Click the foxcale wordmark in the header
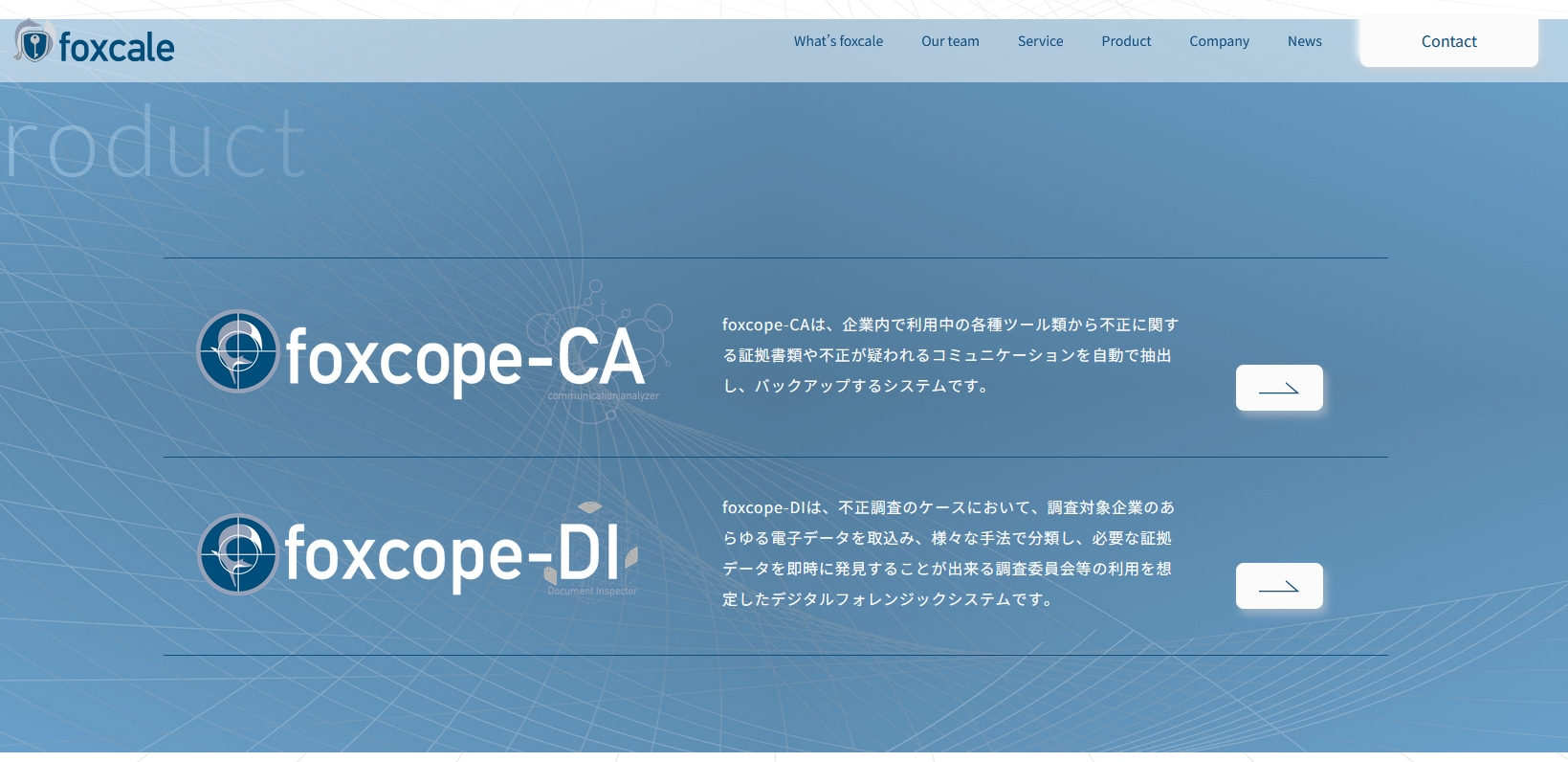Viewport: 1568px width, 762px height. coord(117,46)
